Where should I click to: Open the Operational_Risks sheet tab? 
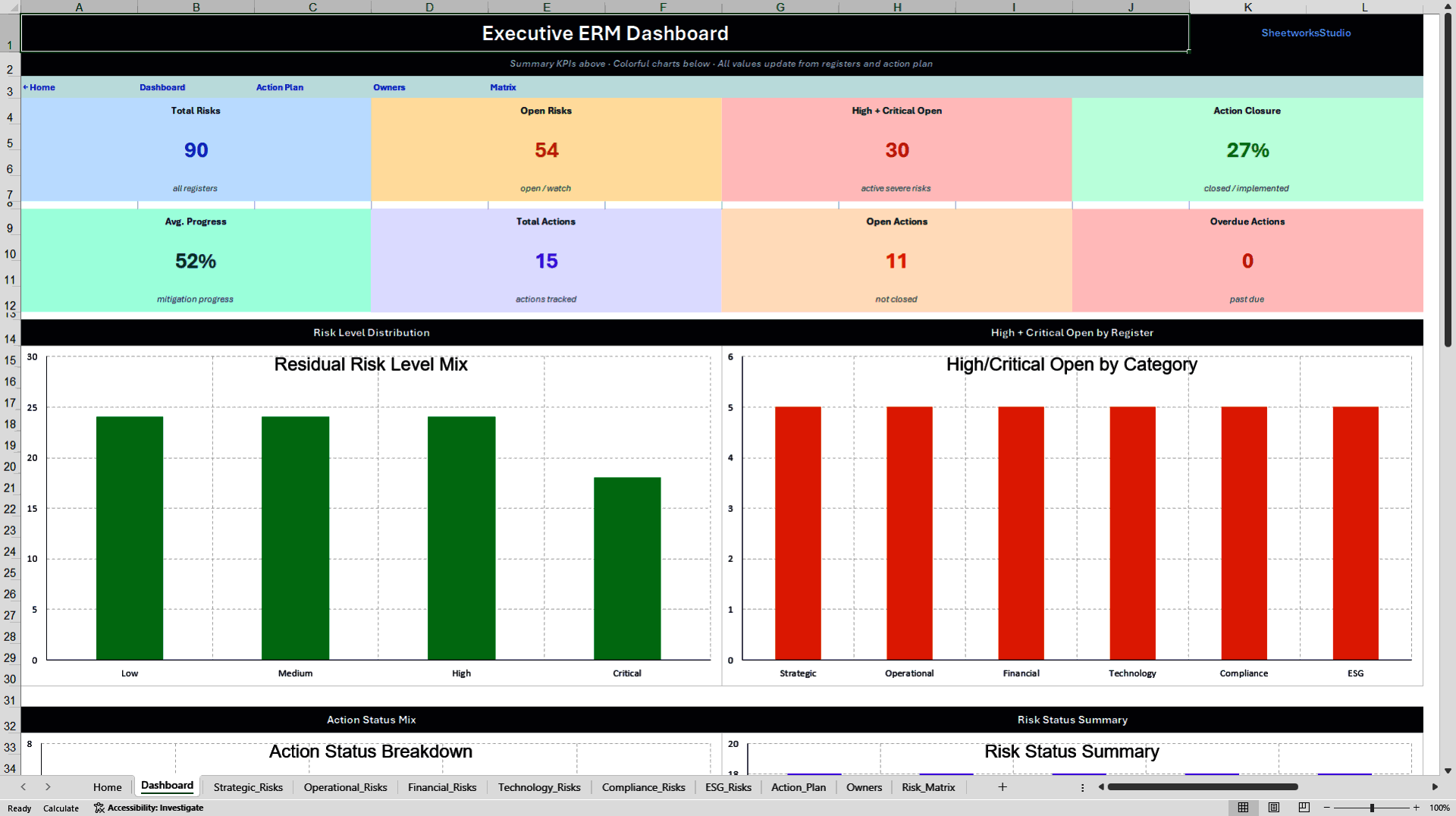click(345, 787)
